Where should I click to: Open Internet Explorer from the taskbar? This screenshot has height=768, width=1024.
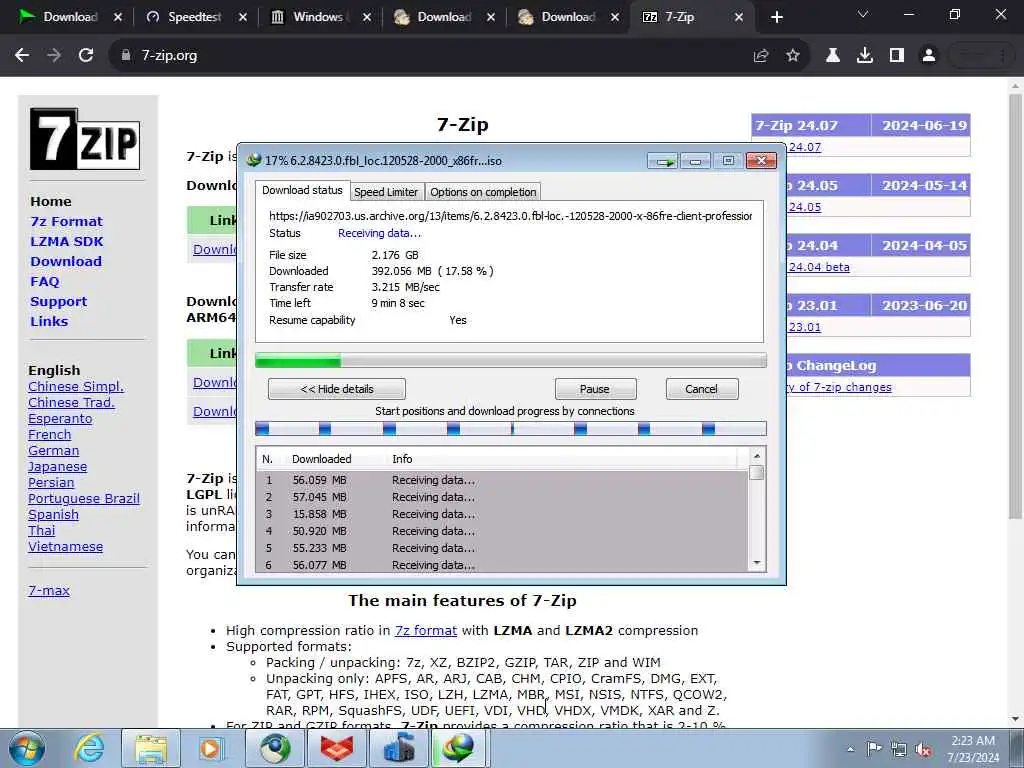88,748
